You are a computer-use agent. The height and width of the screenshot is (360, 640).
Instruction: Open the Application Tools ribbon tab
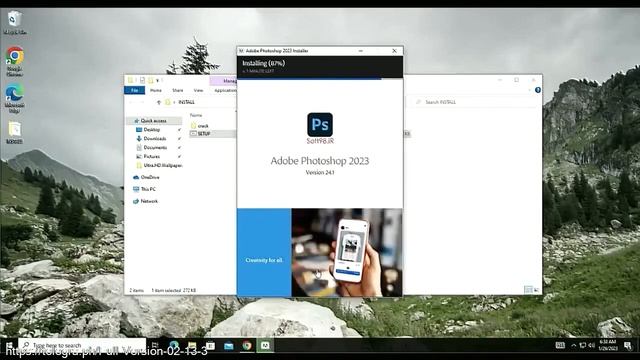pyautogui.click(x=225, y=90)
